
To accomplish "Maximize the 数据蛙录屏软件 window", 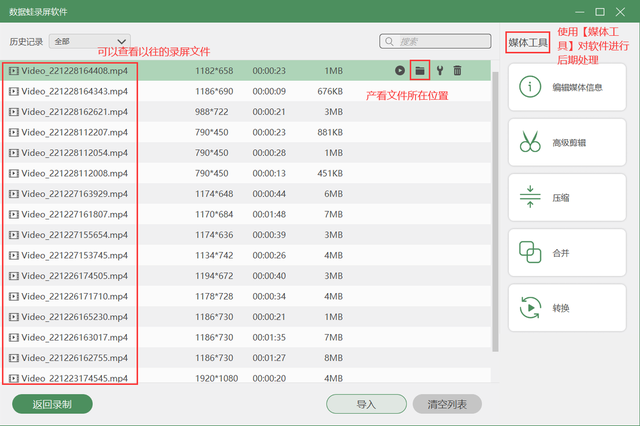I will (600, 12).
